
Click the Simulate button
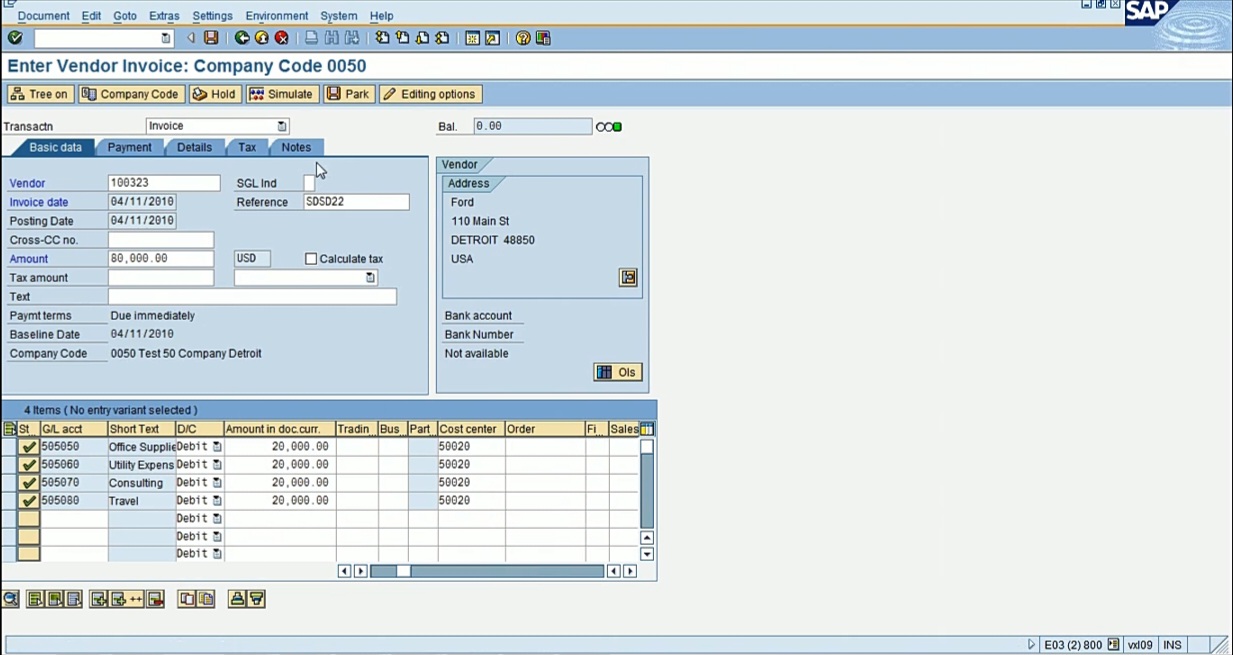pyautogui.click(x=282, y=94)
